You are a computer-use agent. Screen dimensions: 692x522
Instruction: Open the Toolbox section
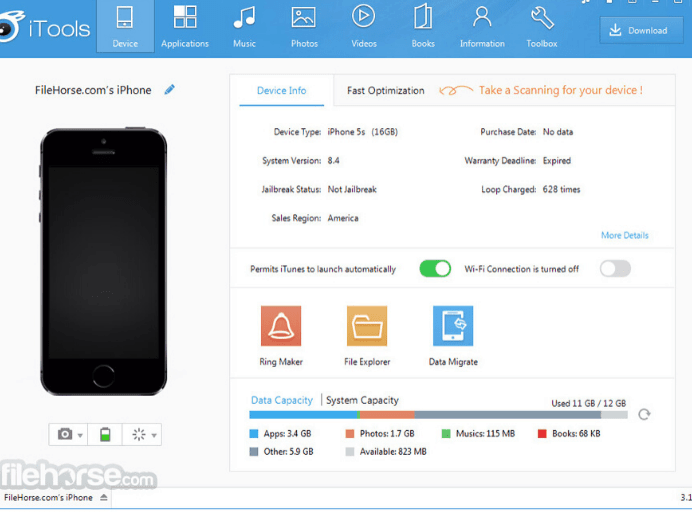(x=542, y=26)
